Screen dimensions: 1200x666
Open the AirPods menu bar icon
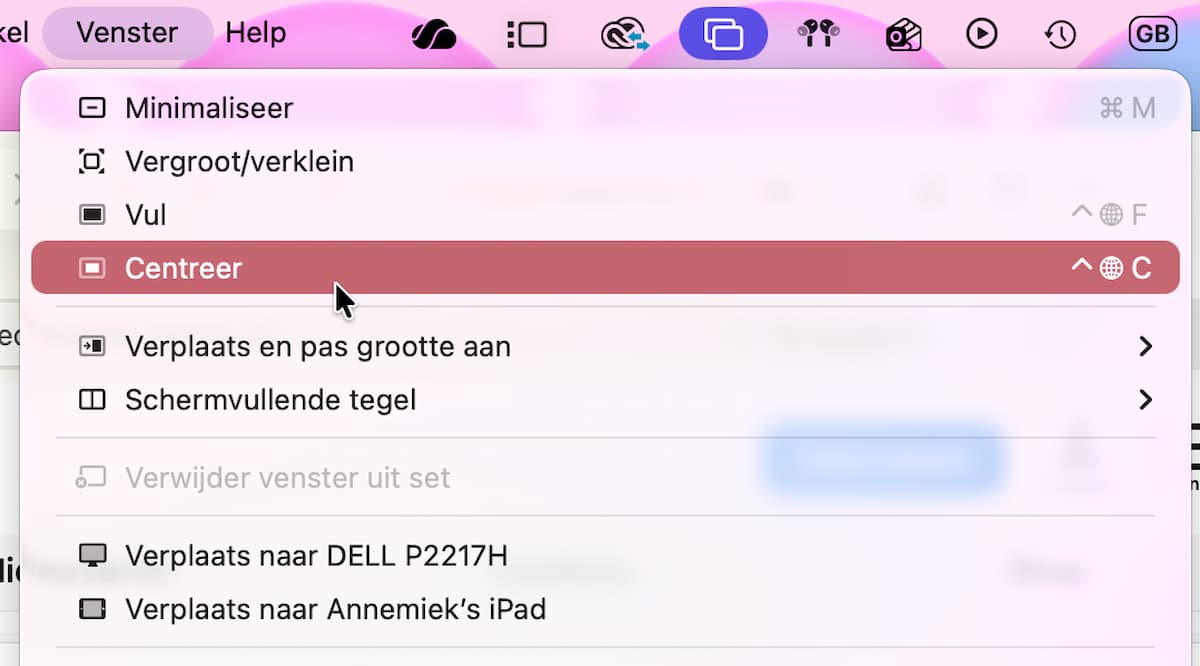point(818,35)
